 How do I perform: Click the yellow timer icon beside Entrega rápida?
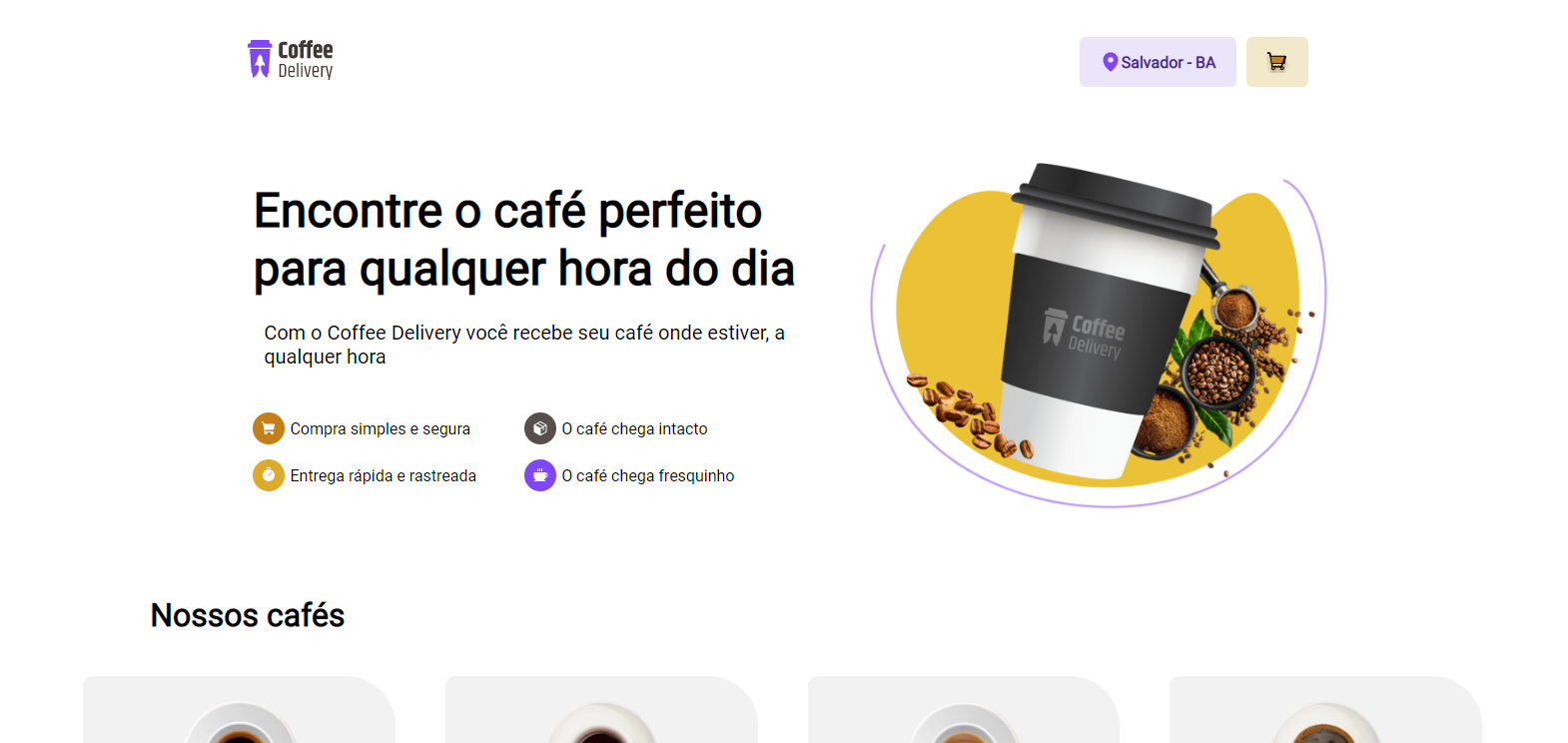pos(269,475)
